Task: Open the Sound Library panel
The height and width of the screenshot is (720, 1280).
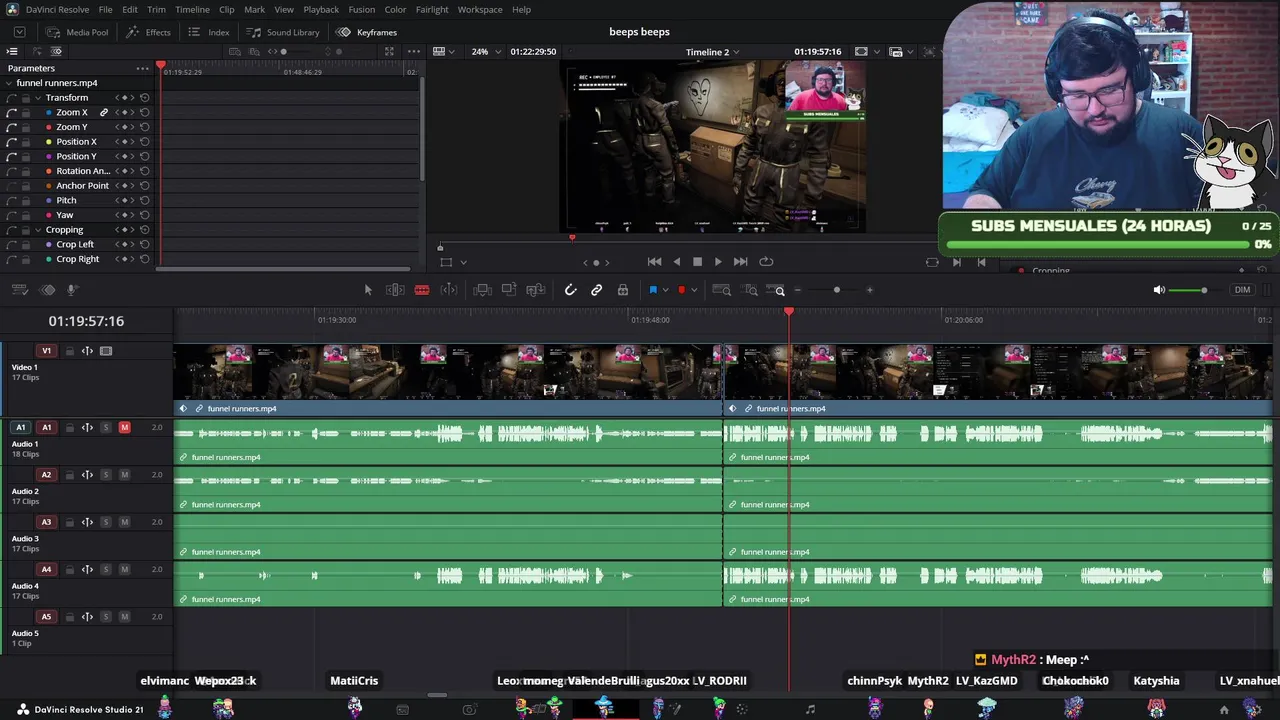Action: point(283,32)
